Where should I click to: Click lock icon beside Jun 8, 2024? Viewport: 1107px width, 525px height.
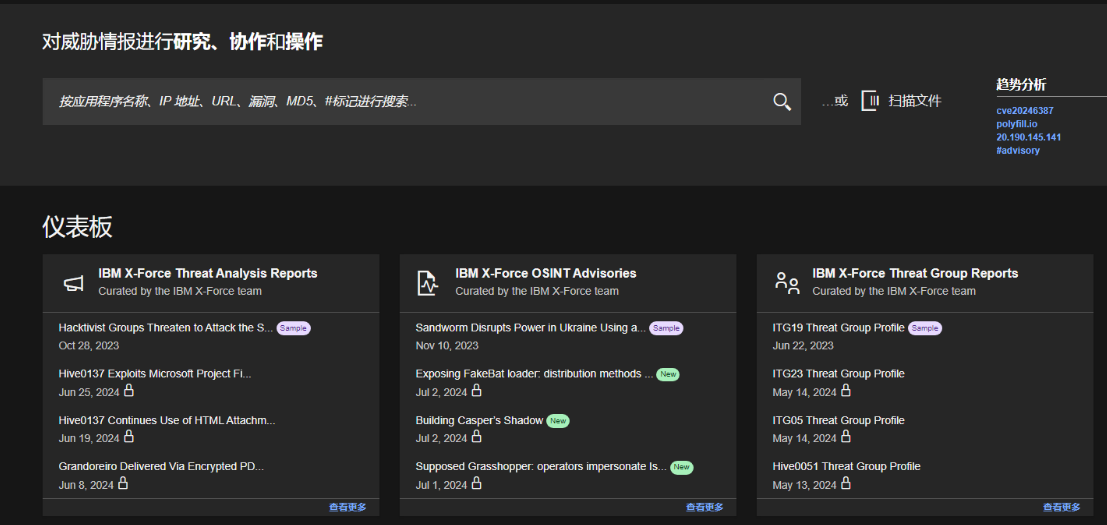click(x=124, y=483)
